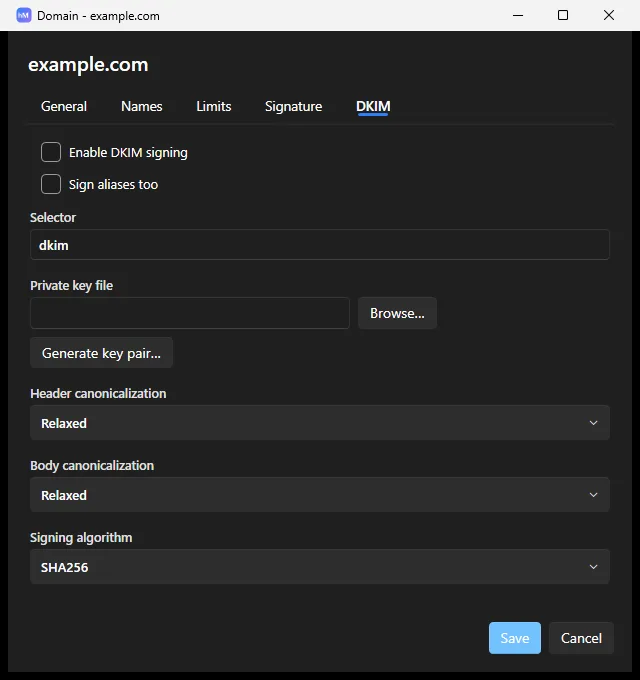640x680 pixels.
Task: Click the chevron arrow of Header canonicalization
Action: point(593,423)
